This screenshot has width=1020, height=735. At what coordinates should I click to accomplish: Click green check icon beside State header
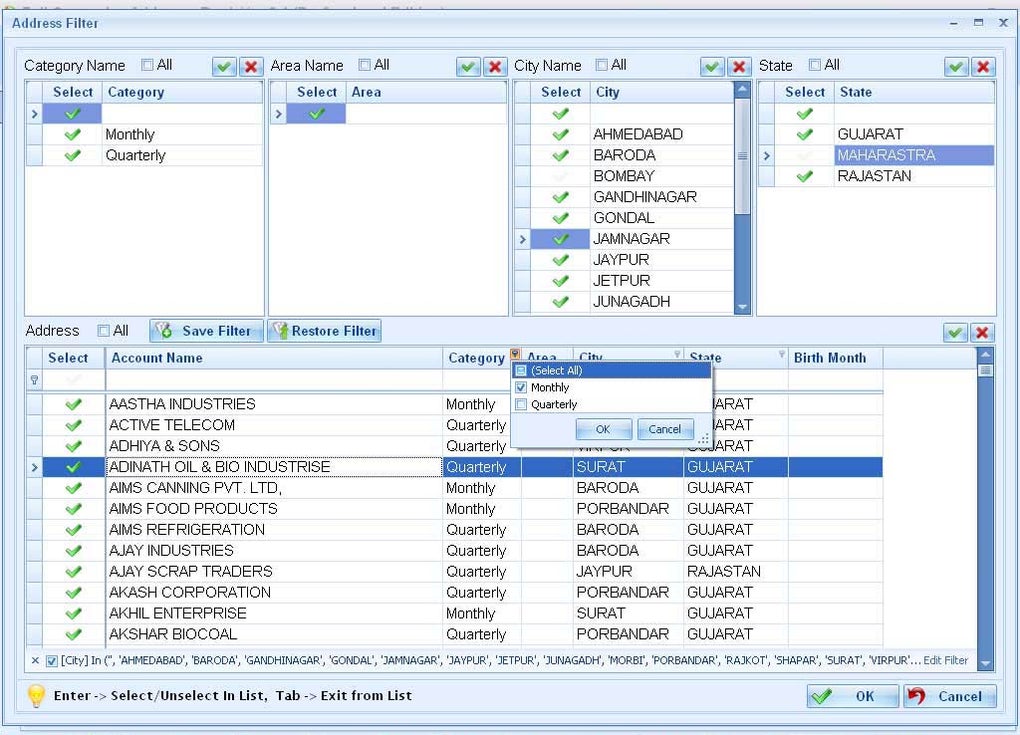point(957,66)
